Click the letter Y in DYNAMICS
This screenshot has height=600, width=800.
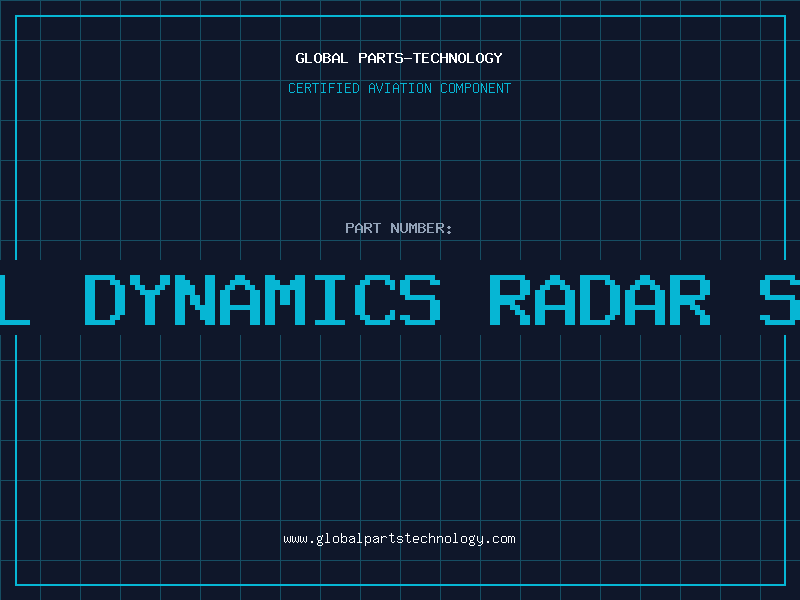tap(149, 299)
